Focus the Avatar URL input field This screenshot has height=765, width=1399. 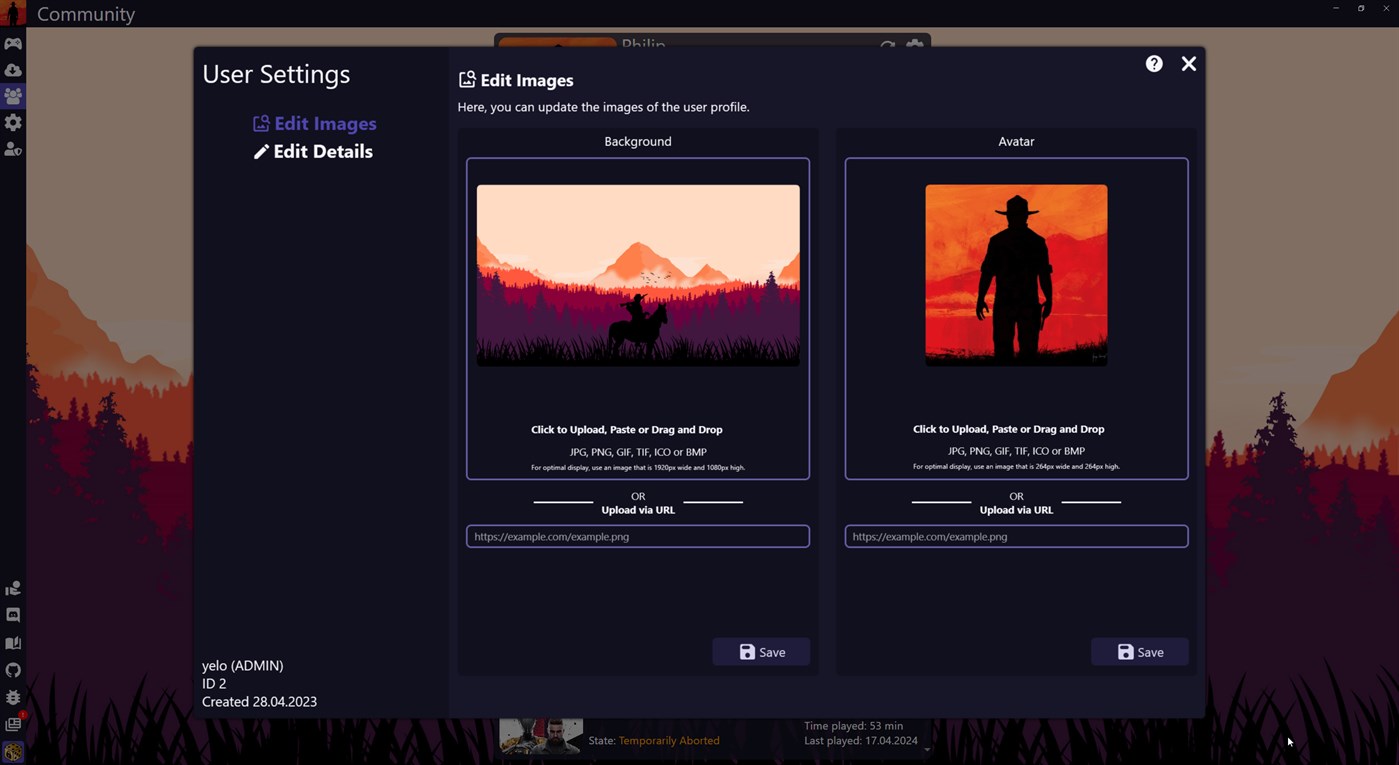[1016, 537]
